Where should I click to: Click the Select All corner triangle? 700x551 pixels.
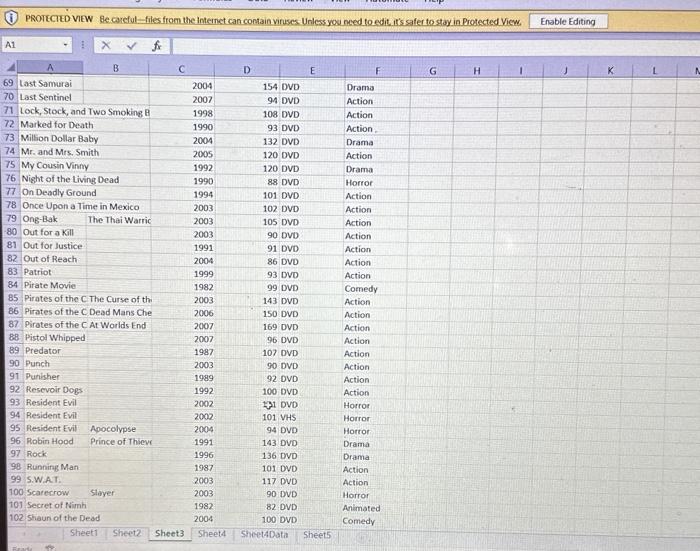[x=11, y=67]
